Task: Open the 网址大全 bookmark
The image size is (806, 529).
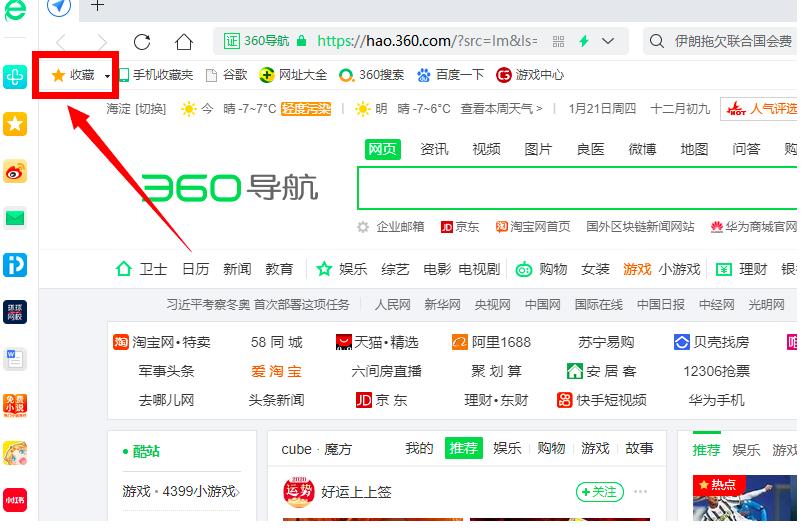Action: point(292,75)
